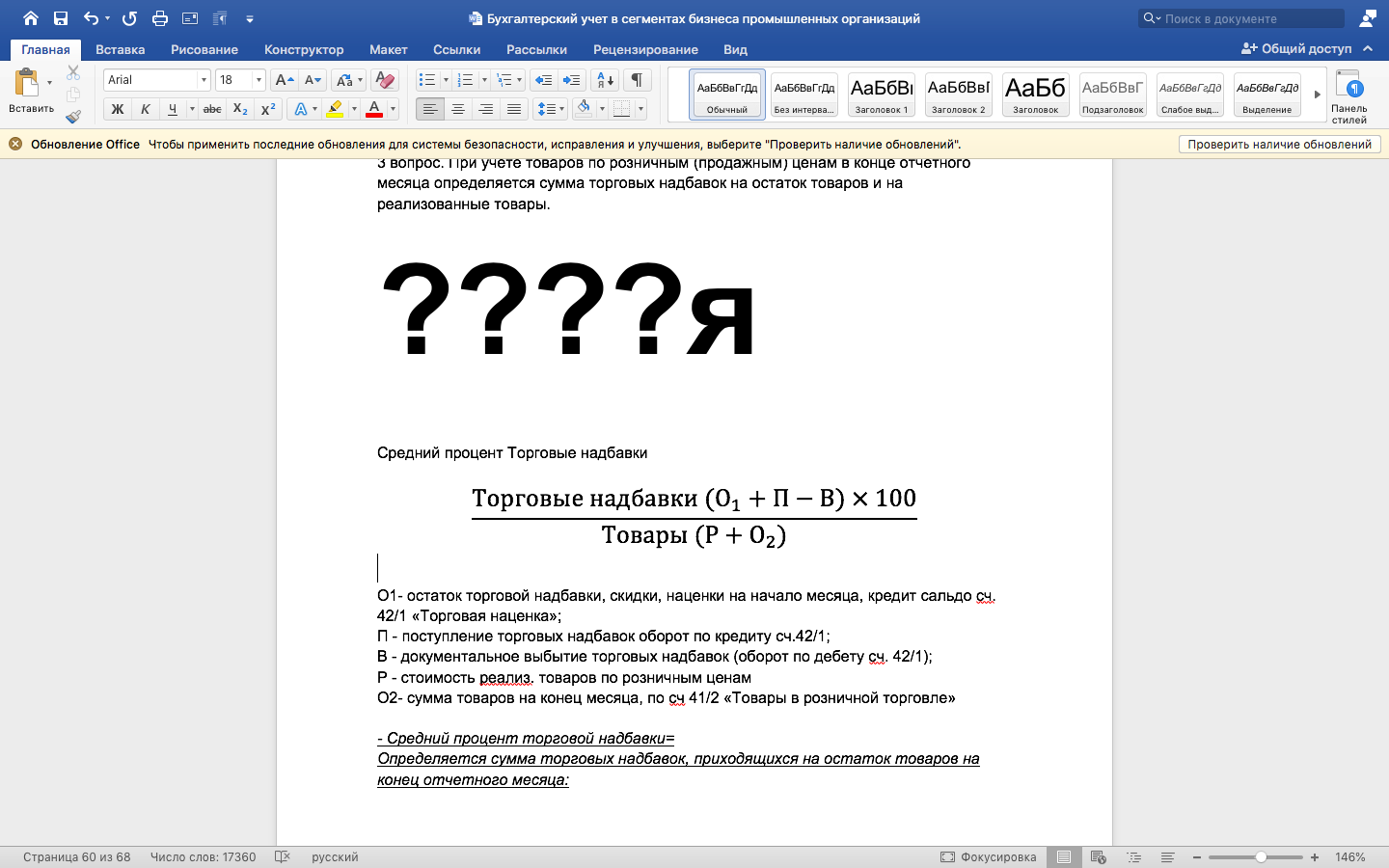Switch to the Рецензирование tab

pyautogui.click(x=645, y=49)
